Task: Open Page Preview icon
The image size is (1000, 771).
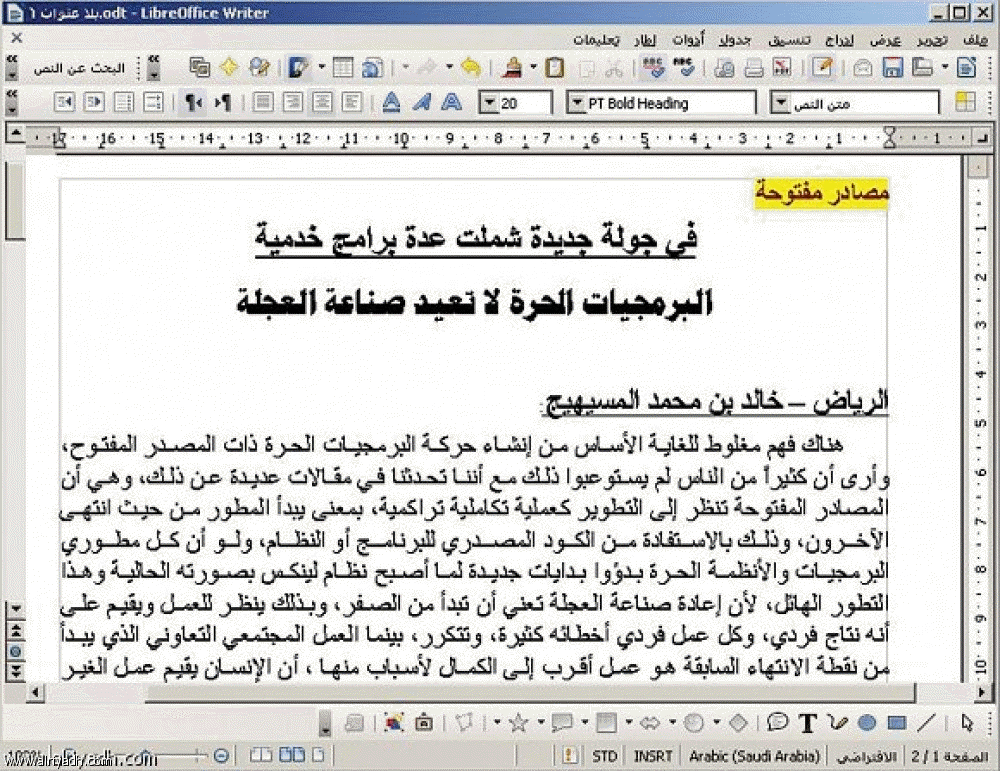Action: (724, 68)
